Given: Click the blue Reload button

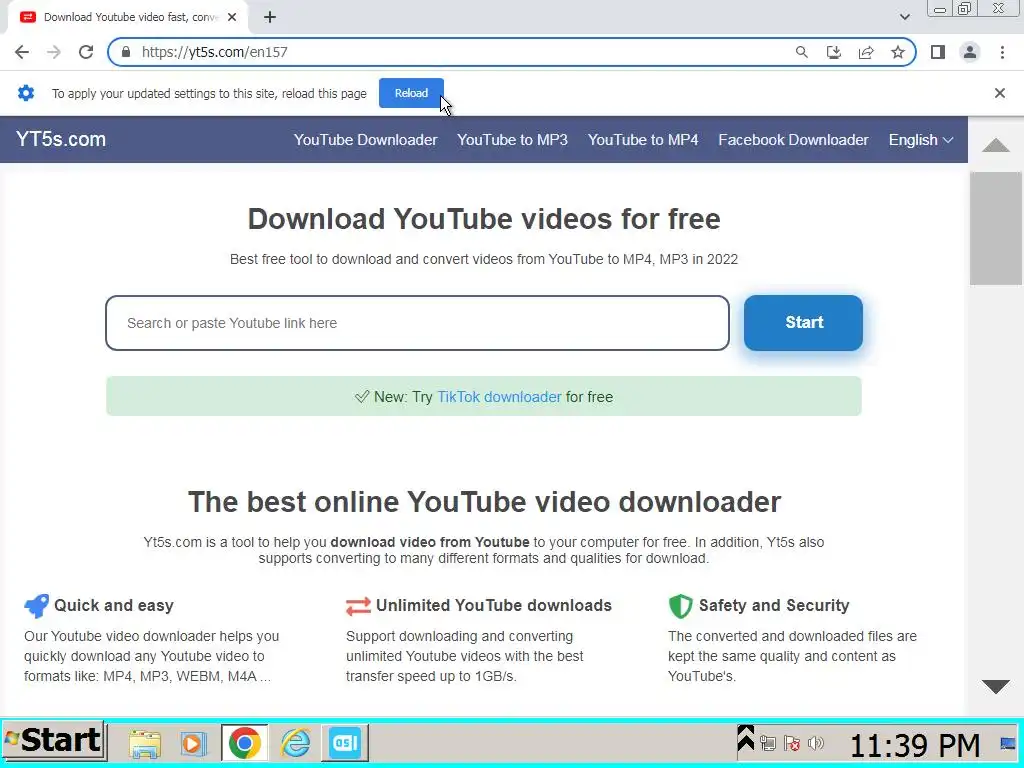Looking at the screenshot, I should click(x=411, y=93).
